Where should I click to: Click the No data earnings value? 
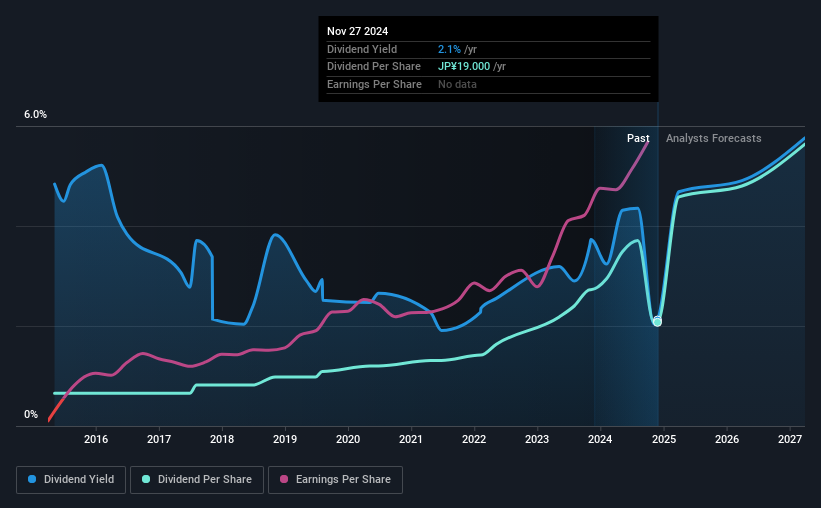(x=457, y=84)
